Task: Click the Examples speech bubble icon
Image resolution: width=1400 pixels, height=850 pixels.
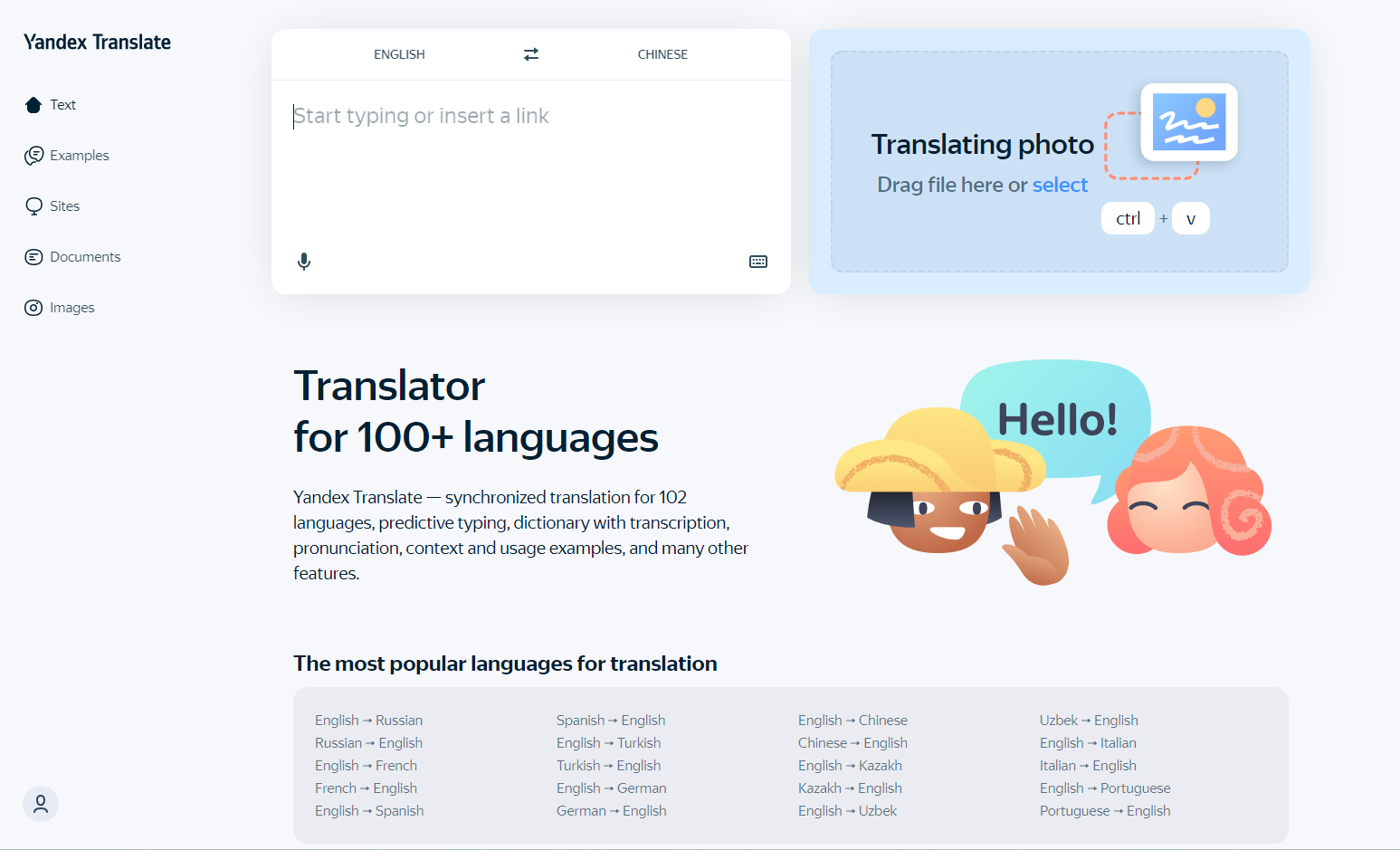Action: pos(33,156)
